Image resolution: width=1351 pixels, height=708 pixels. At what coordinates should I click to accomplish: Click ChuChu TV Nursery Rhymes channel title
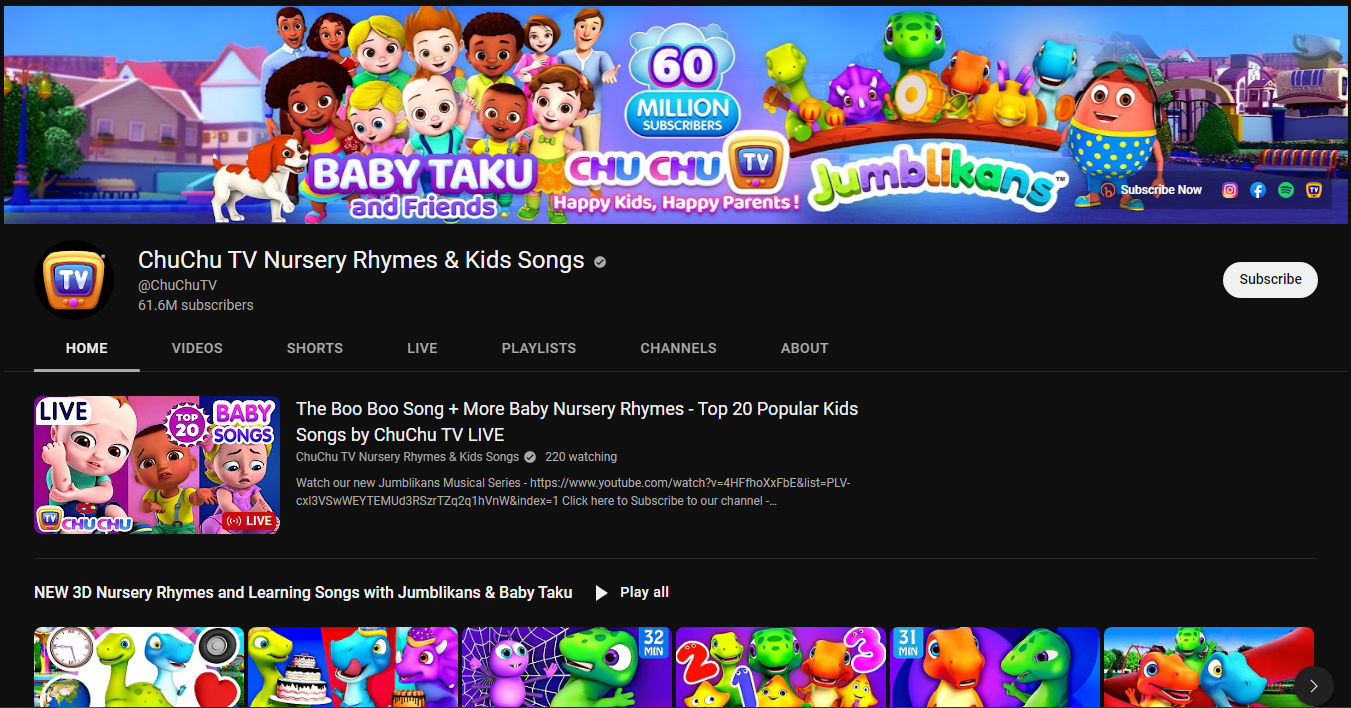click(x=361, y=260)
